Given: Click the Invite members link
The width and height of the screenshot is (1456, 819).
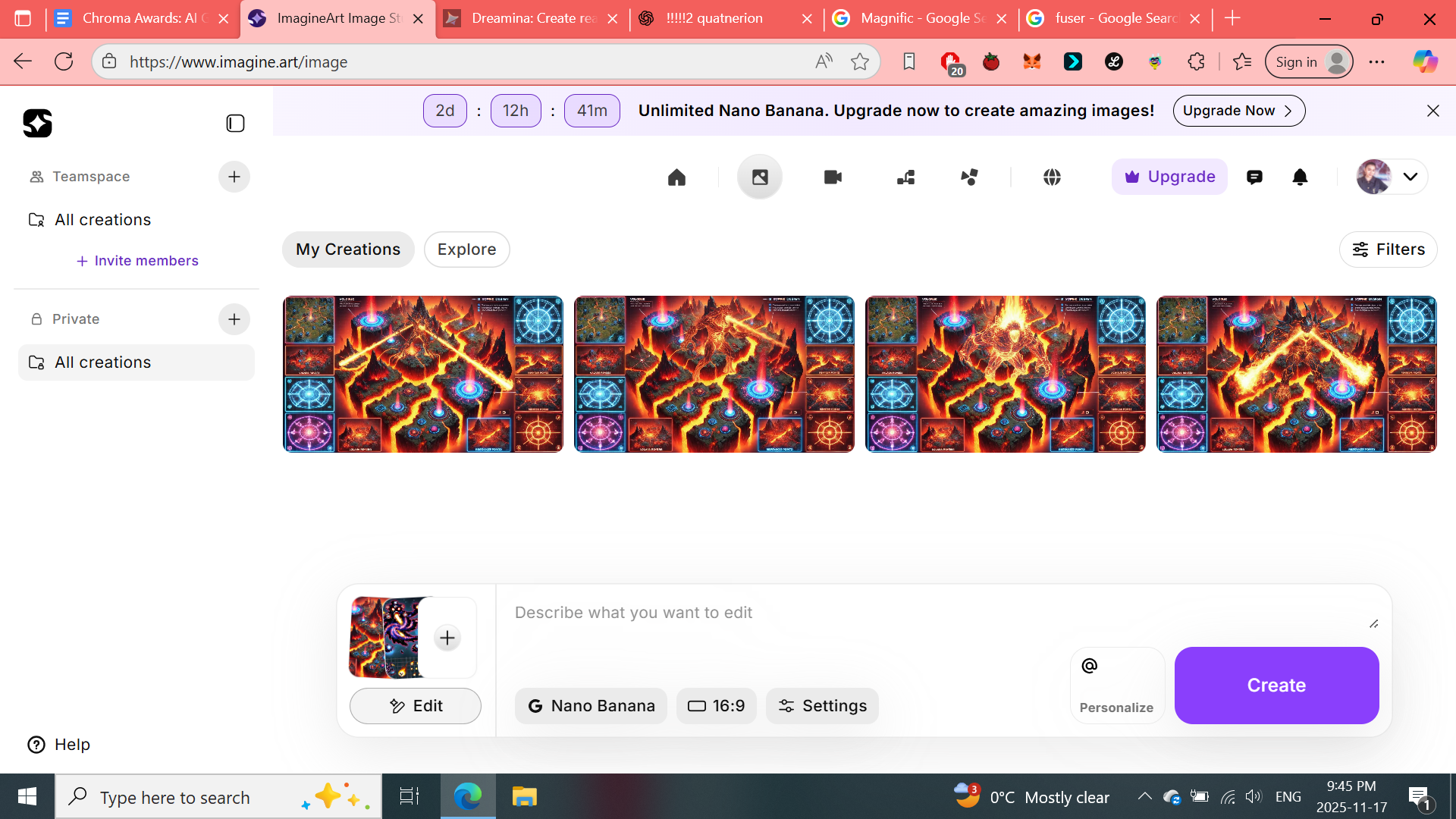Looking at the screenshot, I should pyautogui.click(x=137, y=261).
